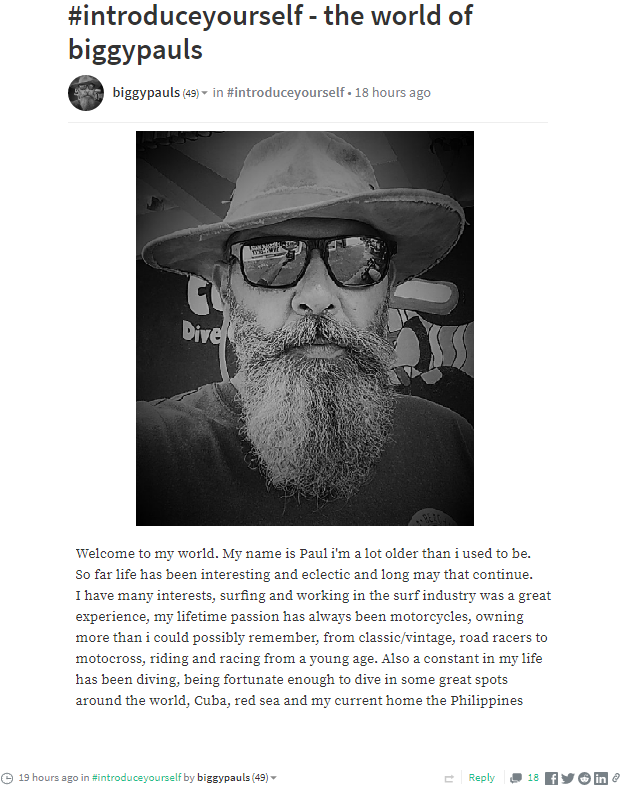Click the biggypauls author name in the header

coord(146,93)
